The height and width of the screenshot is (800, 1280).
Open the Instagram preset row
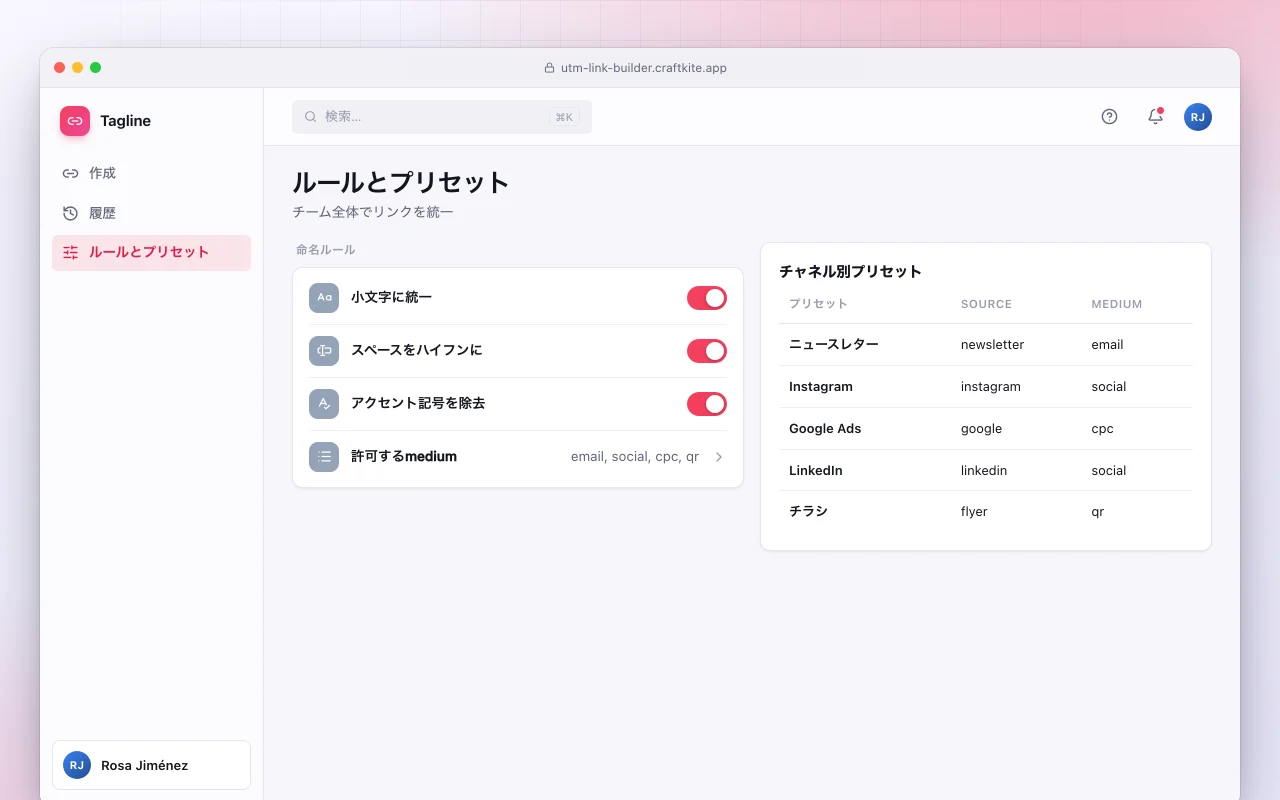click(986, 386)
